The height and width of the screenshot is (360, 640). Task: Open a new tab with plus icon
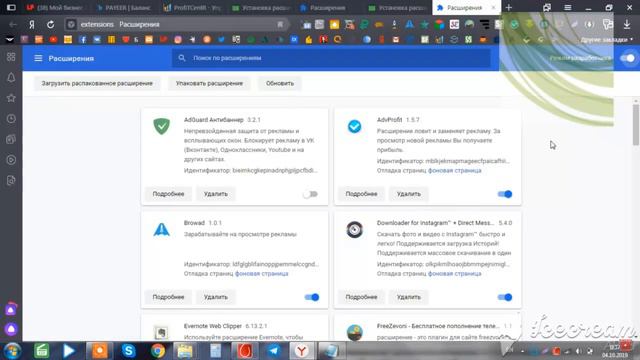[x=509, y=7]
